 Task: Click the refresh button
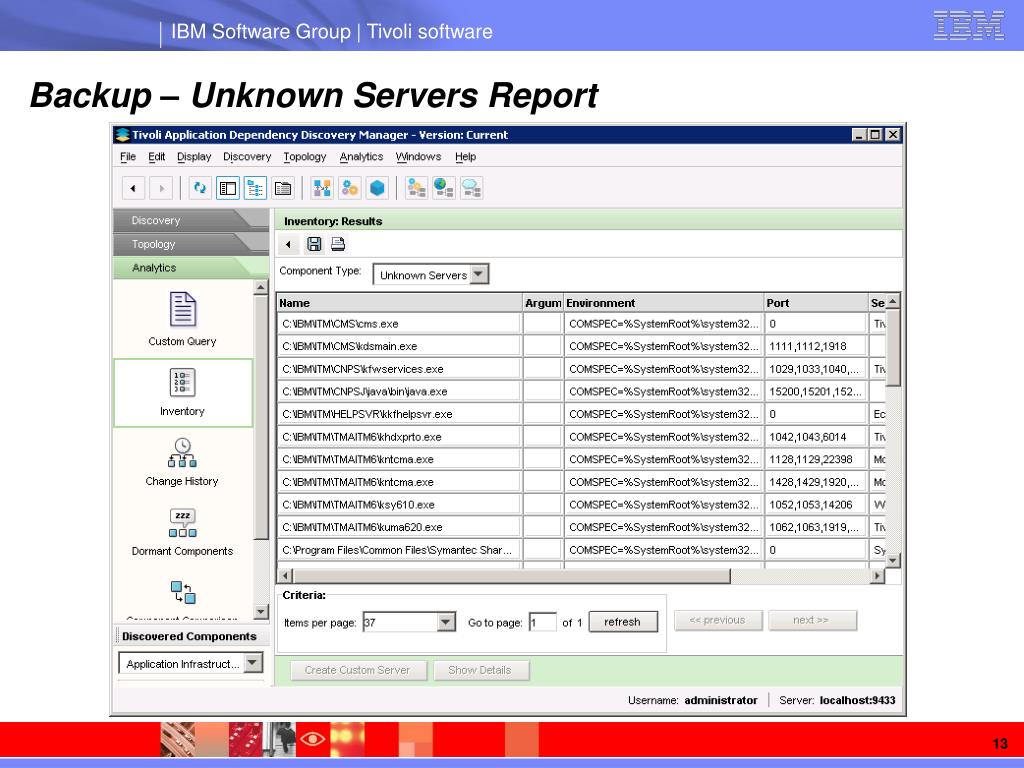click(622, 622)
